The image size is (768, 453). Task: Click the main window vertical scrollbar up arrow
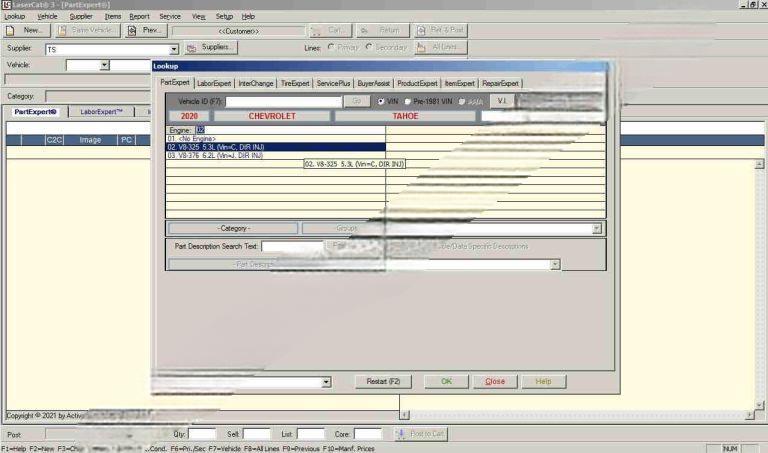pyautogui.click(x=759, y=165)
